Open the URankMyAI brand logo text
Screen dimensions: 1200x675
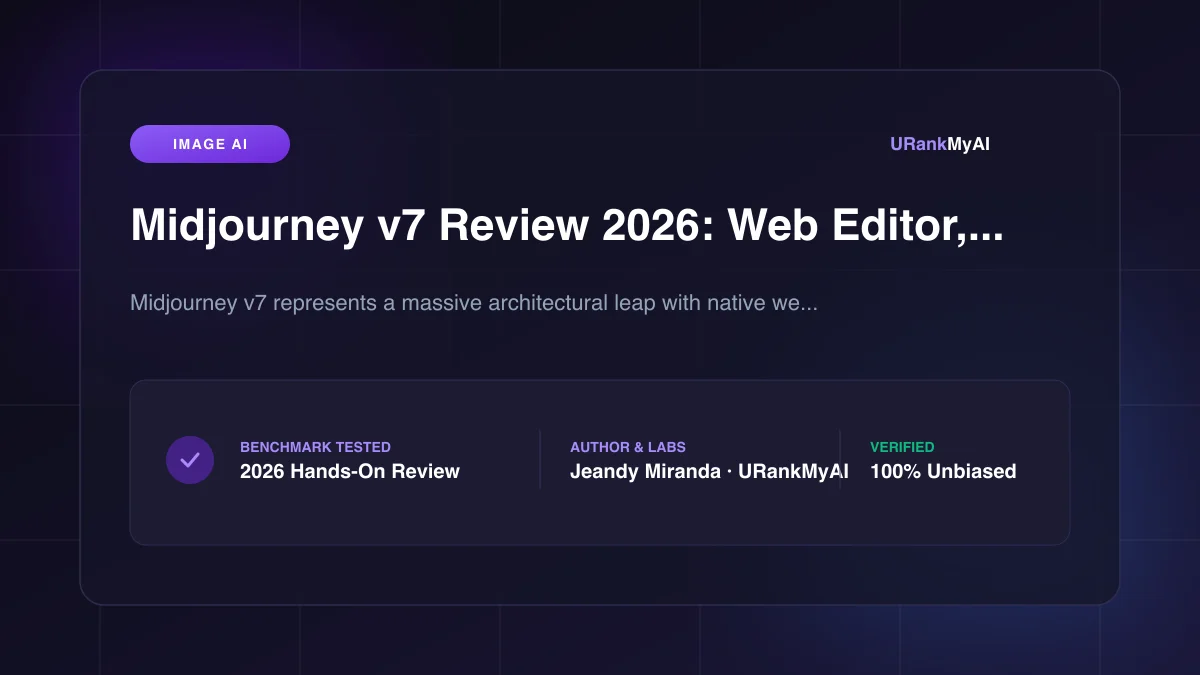tap(940, 144)
